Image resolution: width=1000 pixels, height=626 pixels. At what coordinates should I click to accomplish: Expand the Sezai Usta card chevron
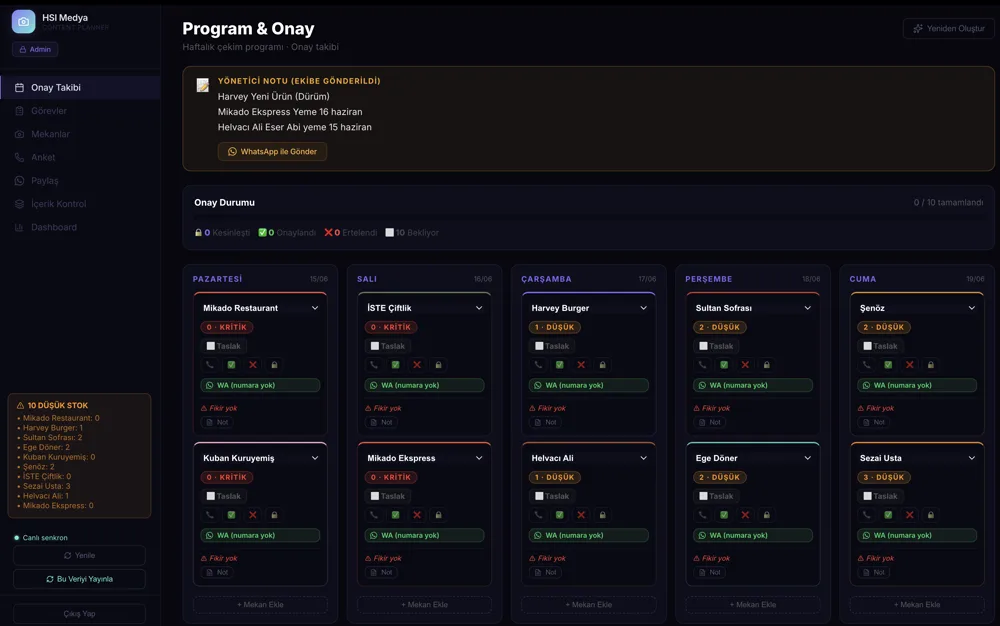click(x=972, y=458)
